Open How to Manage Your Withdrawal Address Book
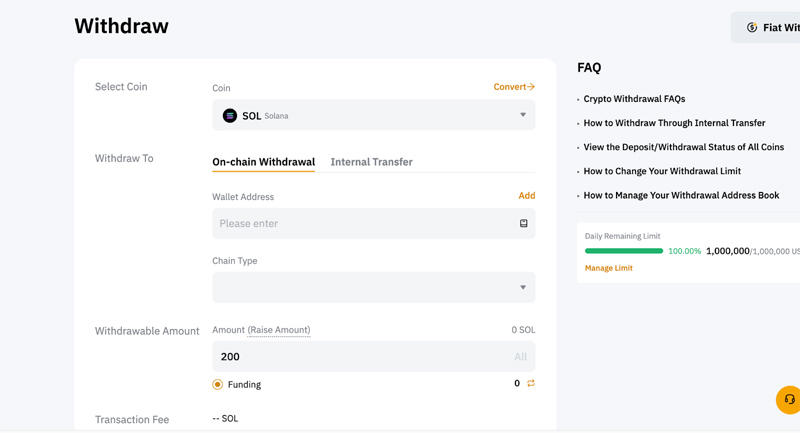The image size is (800, 433). pos(681,195)
